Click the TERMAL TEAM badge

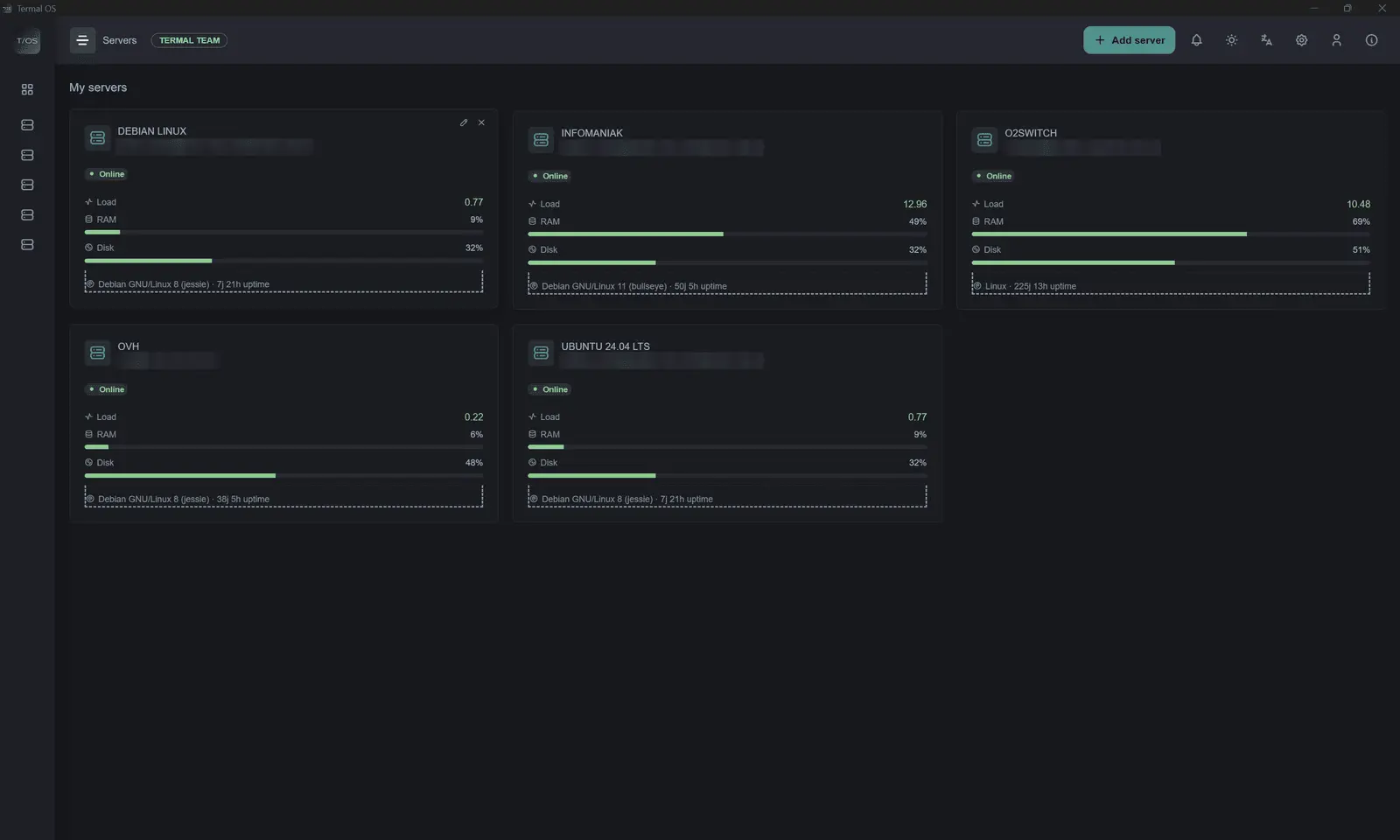tap(189, 40)
